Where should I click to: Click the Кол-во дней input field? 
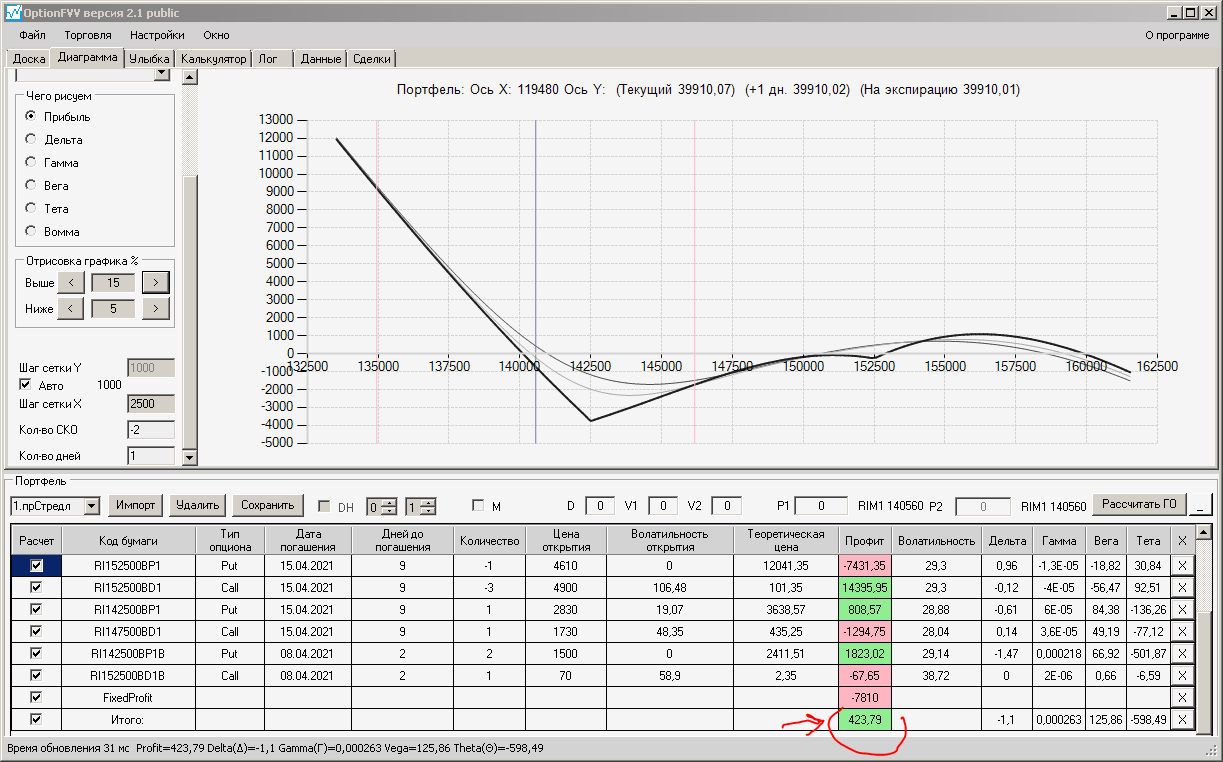point(151,456)
